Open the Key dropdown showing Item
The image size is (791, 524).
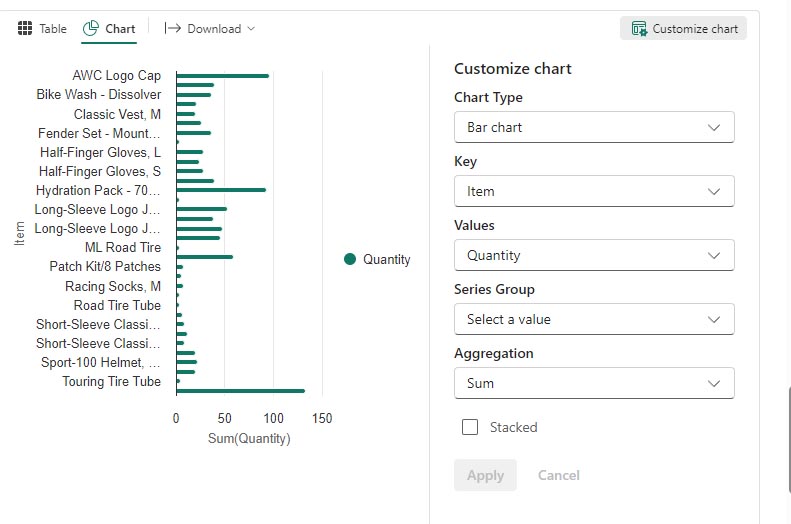(x=594, y=191)
